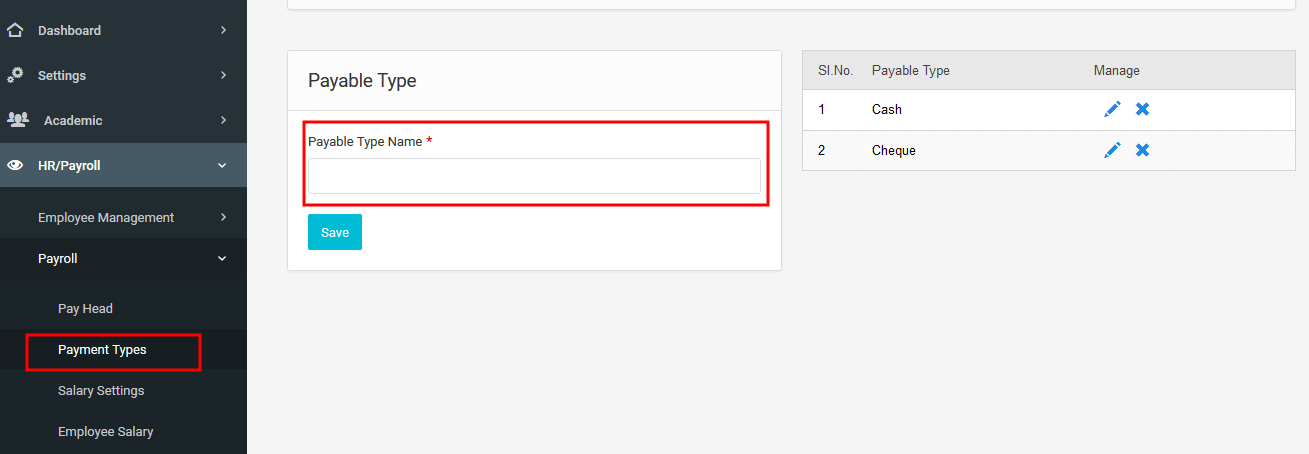Open Salary Settings from sidebar
The width and height of the screenshot is (1309, 454).
coord(101,391)
